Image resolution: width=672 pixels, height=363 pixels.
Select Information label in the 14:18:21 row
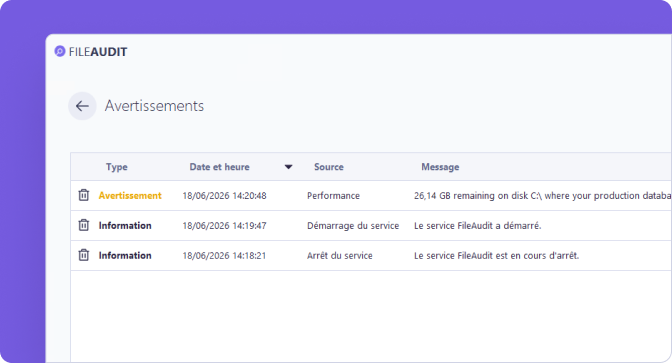(125, 255)
